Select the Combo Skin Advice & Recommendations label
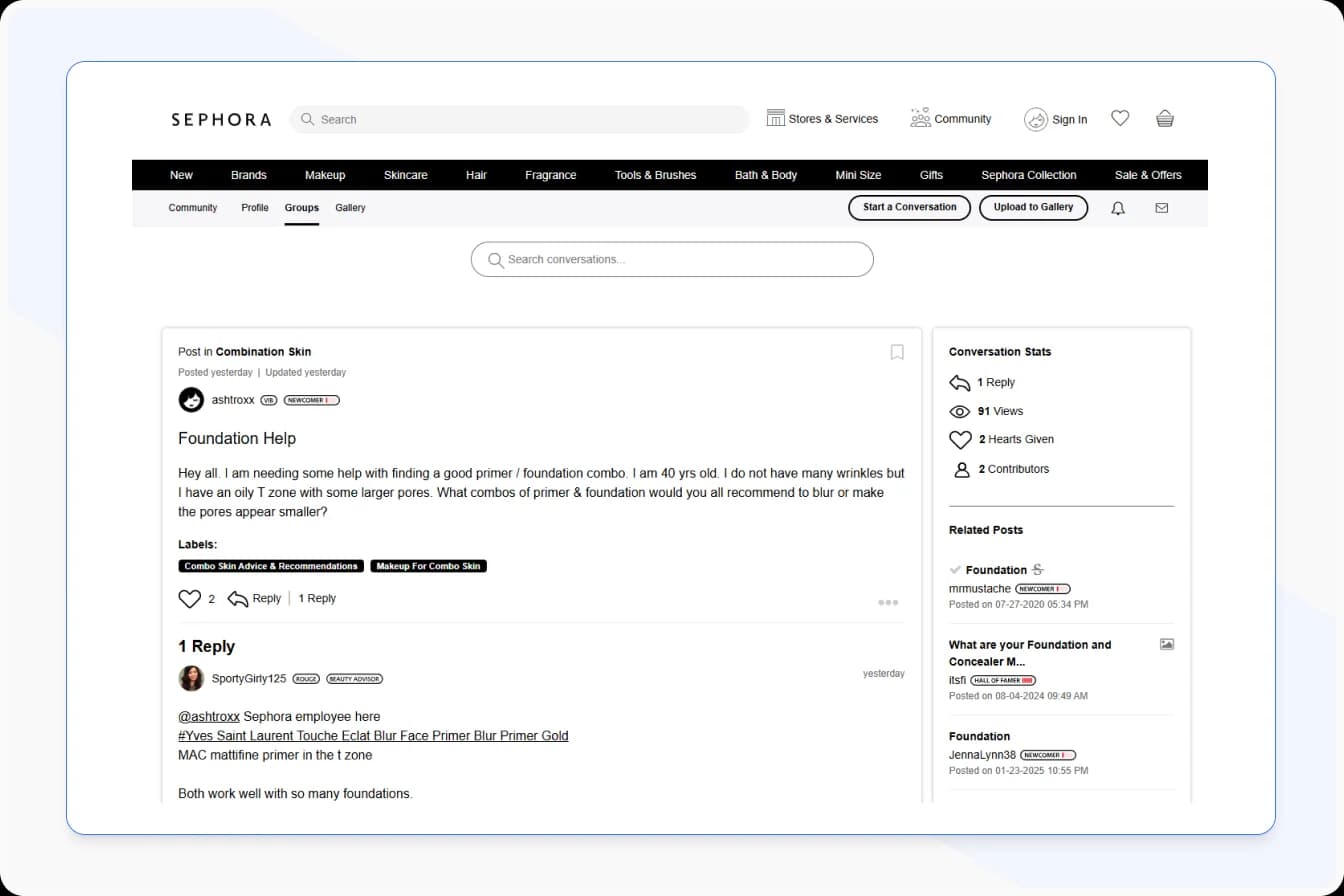The height and width of the screenshot is (896, 1344). pos(271,565)
